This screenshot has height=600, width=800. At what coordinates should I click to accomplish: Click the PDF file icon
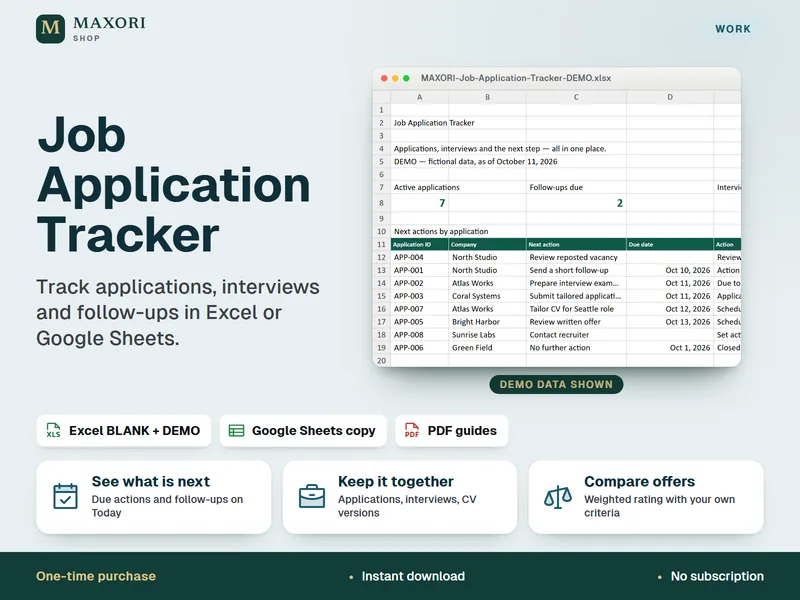412,430
